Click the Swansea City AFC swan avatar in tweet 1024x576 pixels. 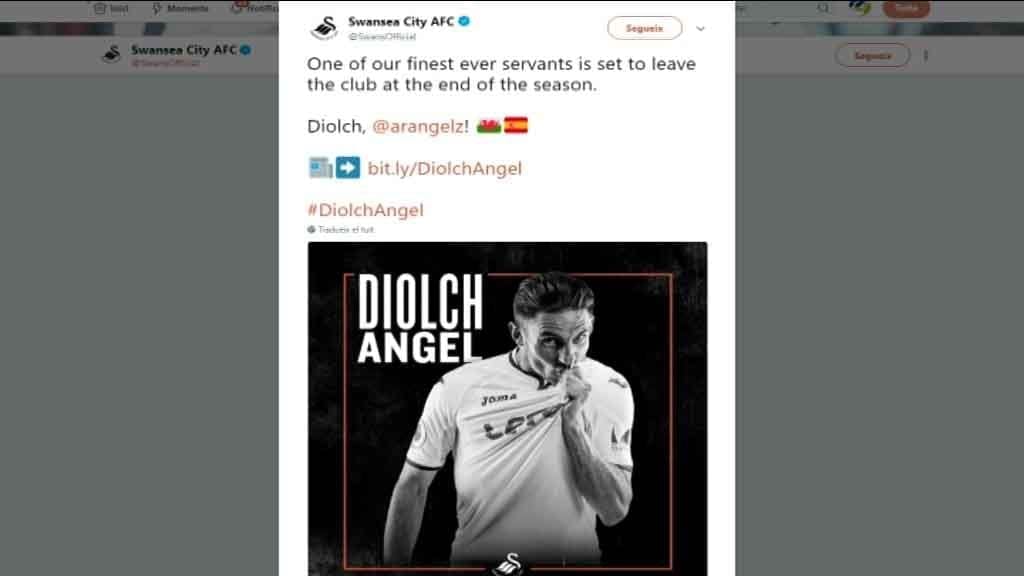pos(324,28)
